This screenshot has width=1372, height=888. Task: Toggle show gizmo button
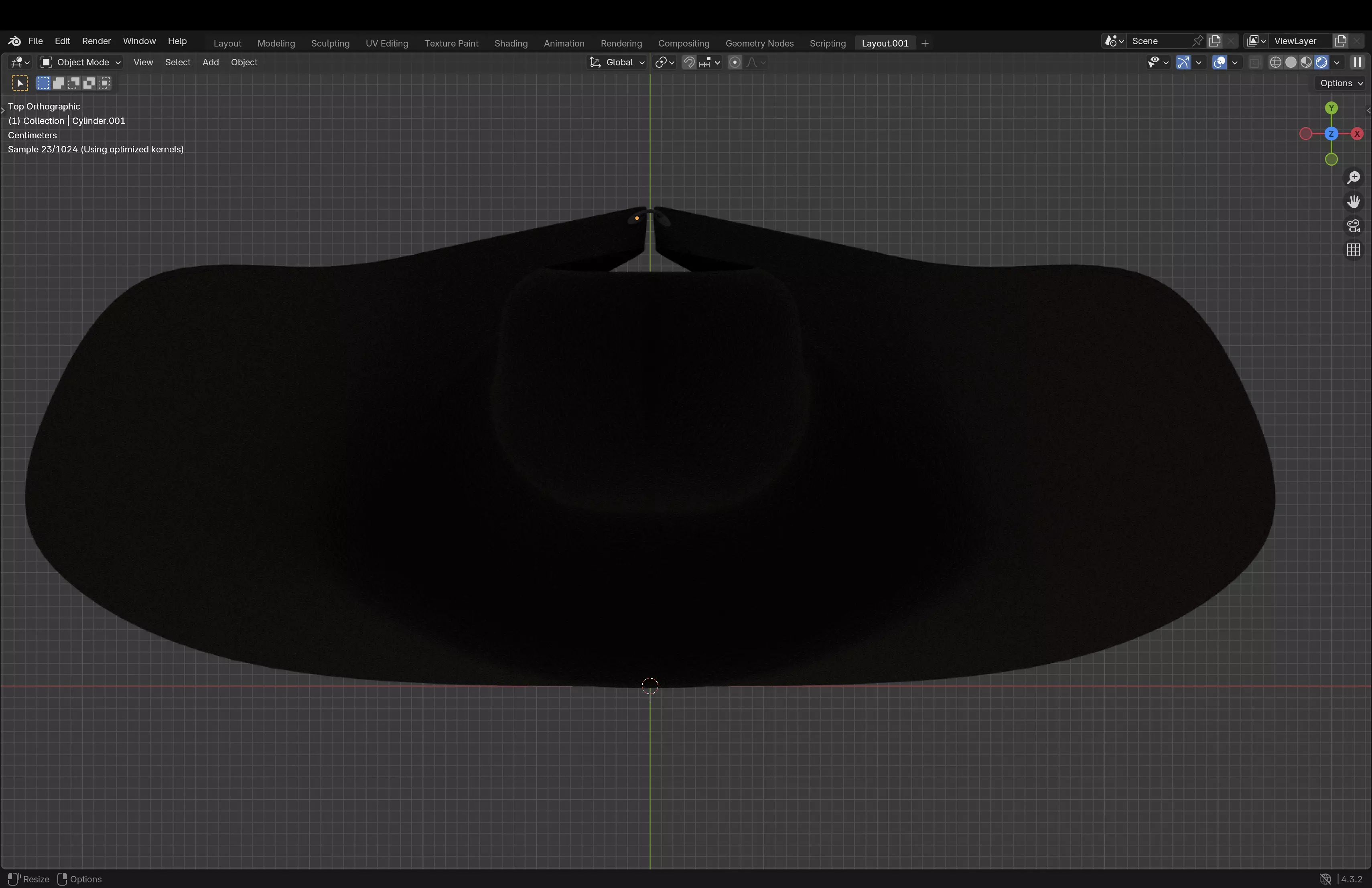click(1183, 62)
